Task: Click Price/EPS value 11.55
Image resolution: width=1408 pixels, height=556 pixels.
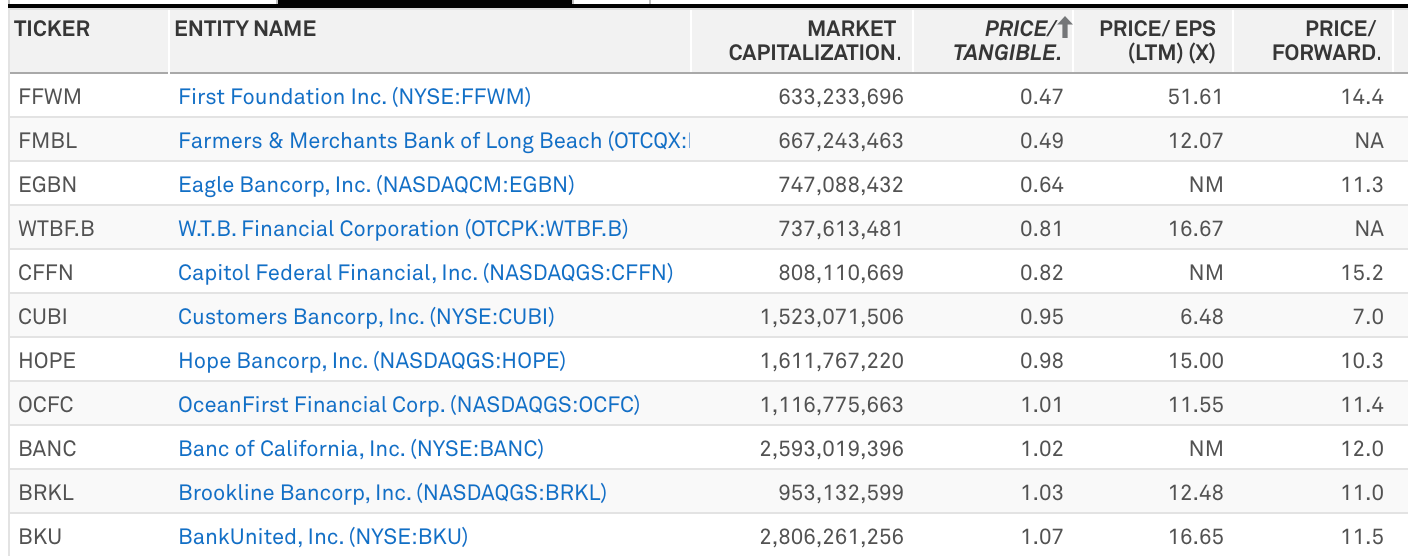Action: pyautogui.click(x=1196, y=405)
